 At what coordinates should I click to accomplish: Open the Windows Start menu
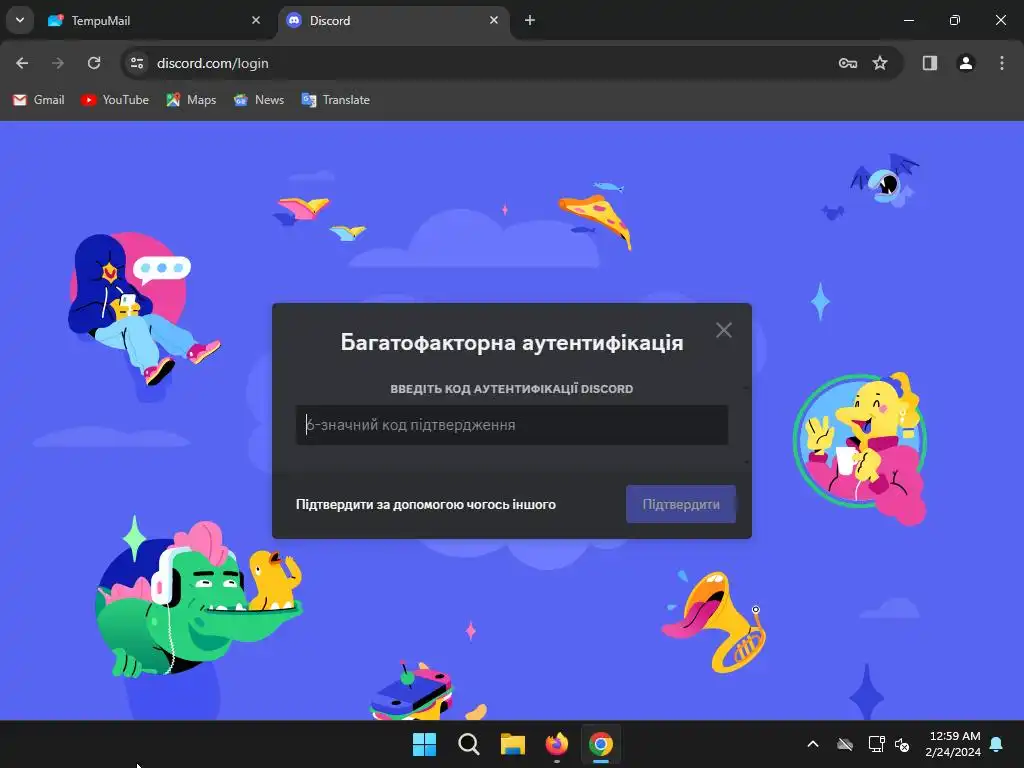click(424, 744)
